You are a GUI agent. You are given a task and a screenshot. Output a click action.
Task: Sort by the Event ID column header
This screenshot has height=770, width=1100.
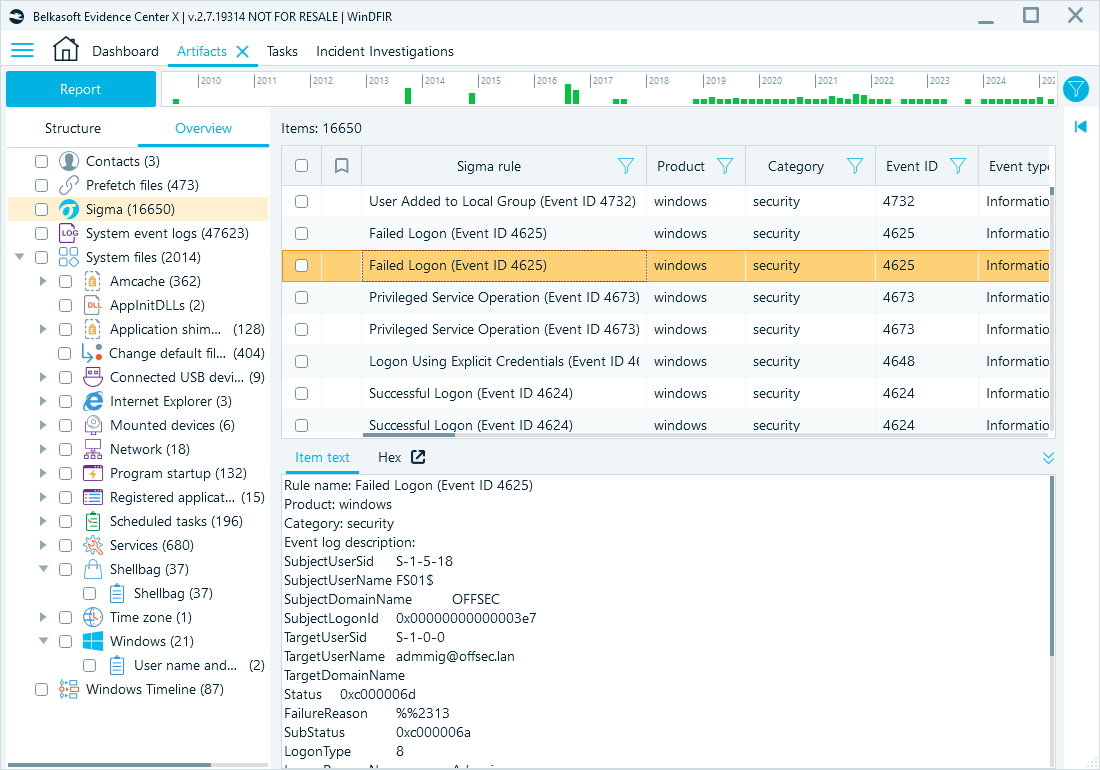pyautogui.click(x=911, y=166)
